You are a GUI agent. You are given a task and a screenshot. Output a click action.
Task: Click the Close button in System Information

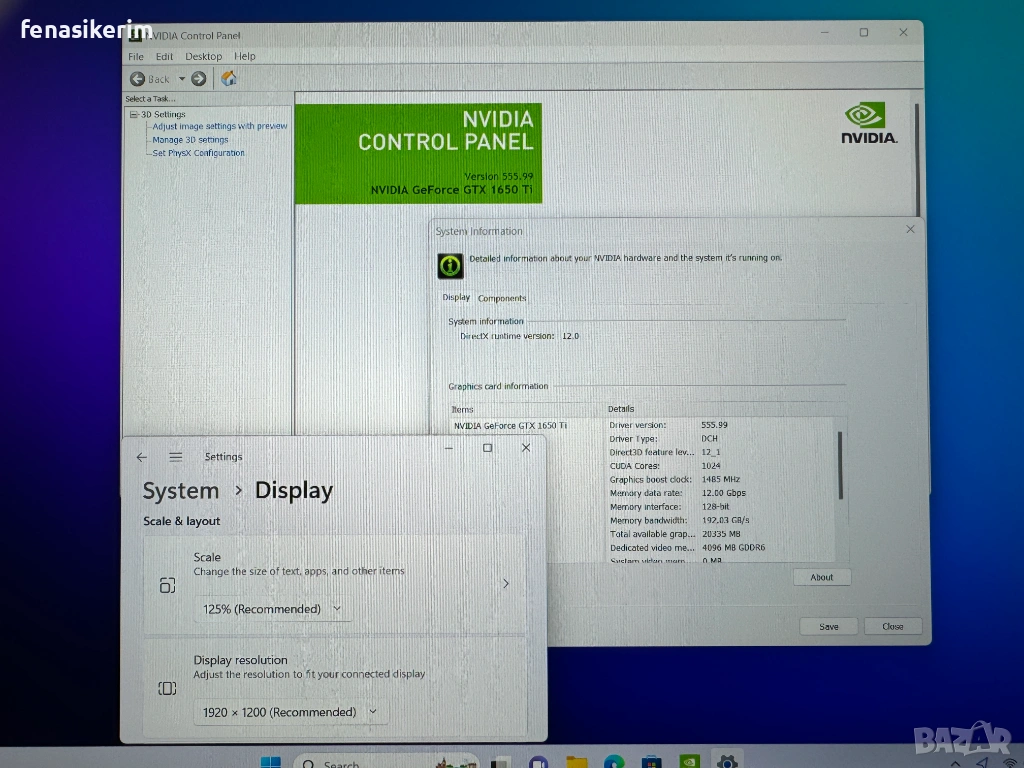pyautogui.click(x=893, y=626)
